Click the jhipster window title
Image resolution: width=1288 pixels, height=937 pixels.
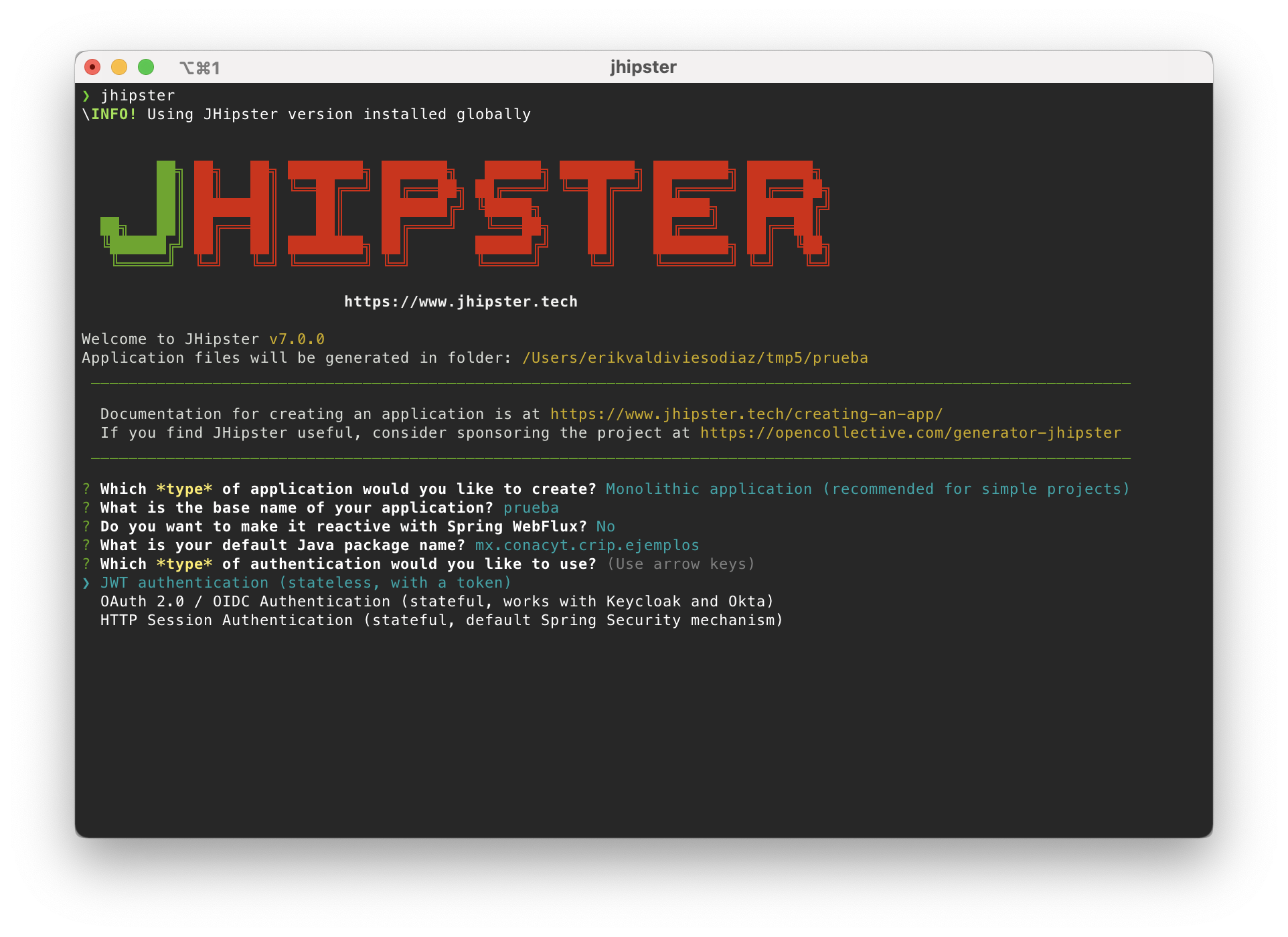643,67
